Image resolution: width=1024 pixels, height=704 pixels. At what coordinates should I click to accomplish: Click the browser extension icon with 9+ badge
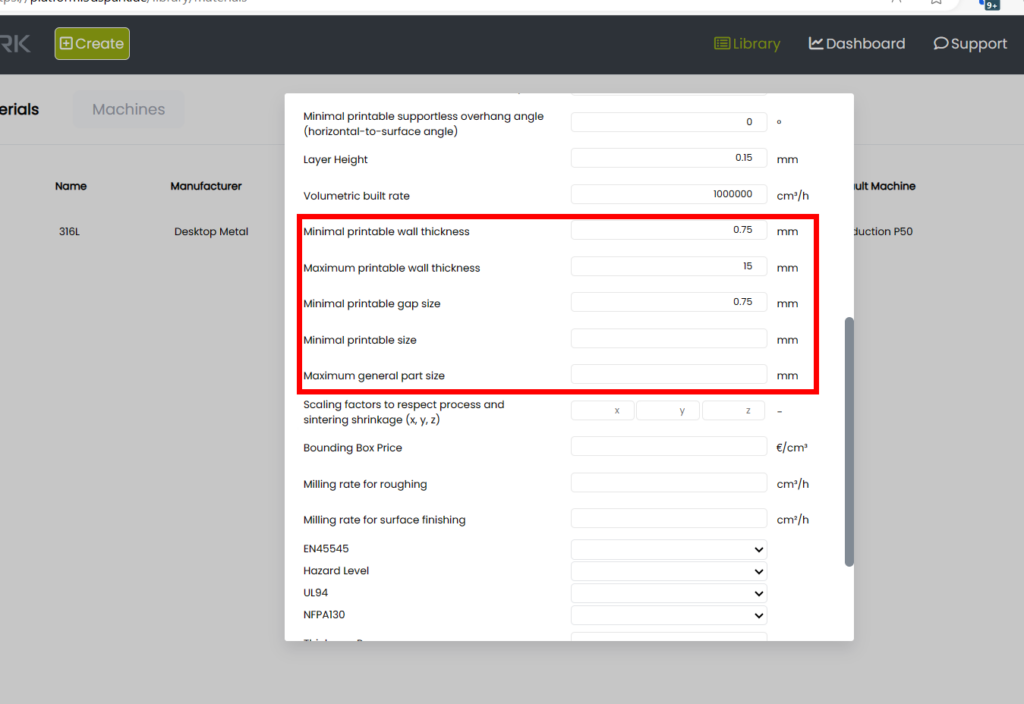point(990,4)
